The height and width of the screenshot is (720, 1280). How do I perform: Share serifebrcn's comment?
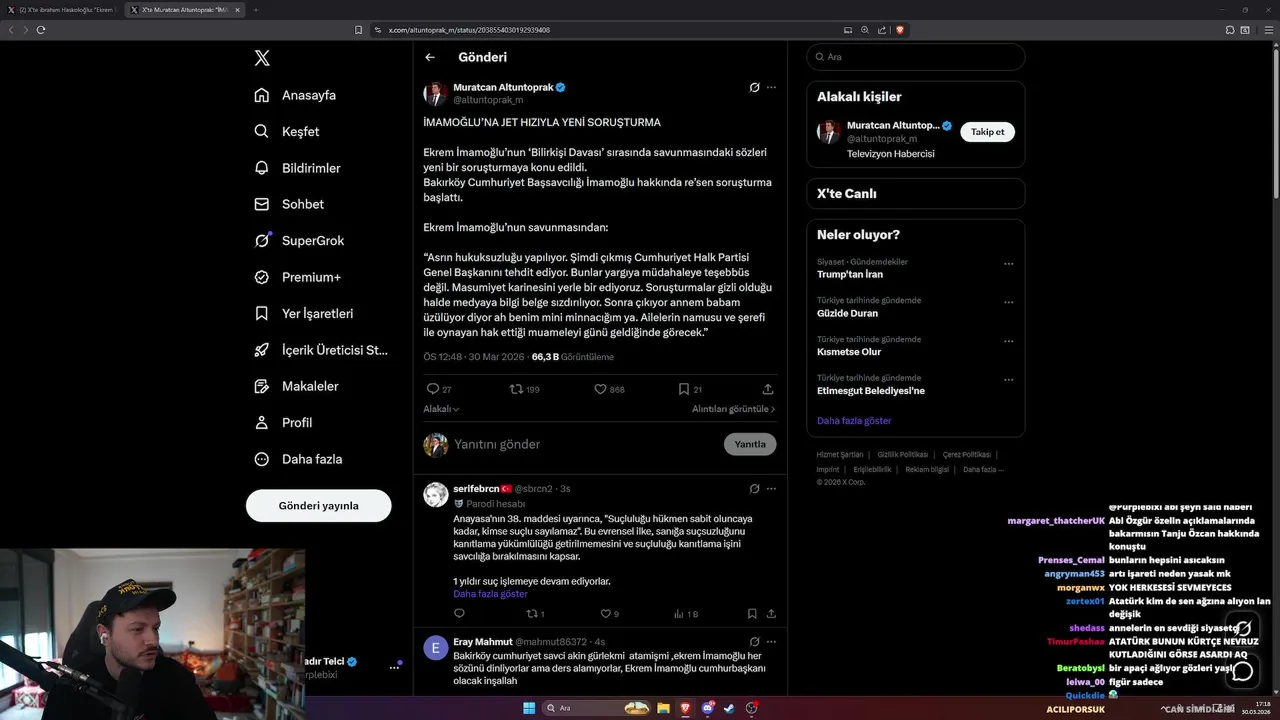coord(771,614)
